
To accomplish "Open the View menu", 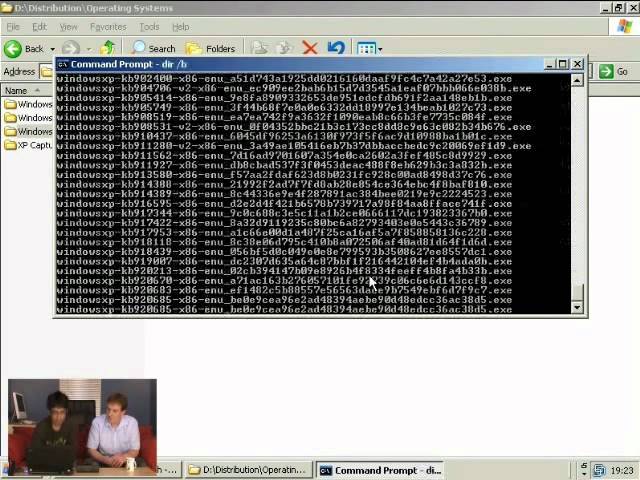I will coord(69,27).
